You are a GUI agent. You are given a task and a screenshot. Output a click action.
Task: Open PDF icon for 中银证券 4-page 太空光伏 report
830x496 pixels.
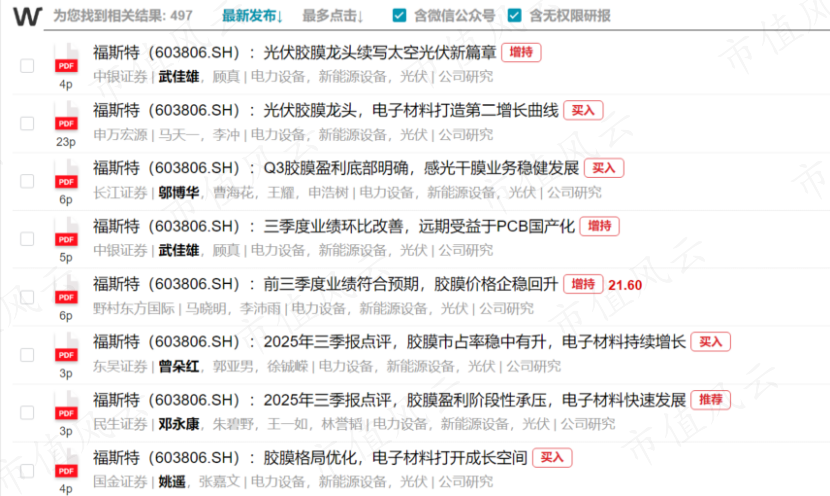click(x=66, y=63)
